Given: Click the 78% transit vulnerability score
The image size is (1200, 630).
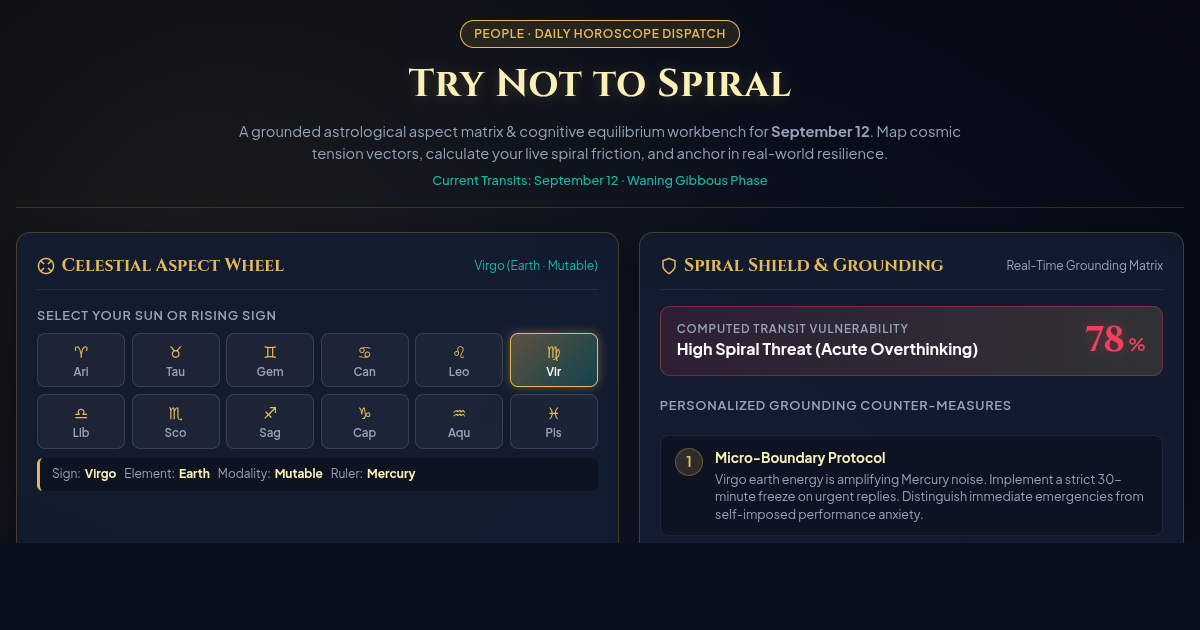Looking at the screenshot, I should [x=1115, y=340].
